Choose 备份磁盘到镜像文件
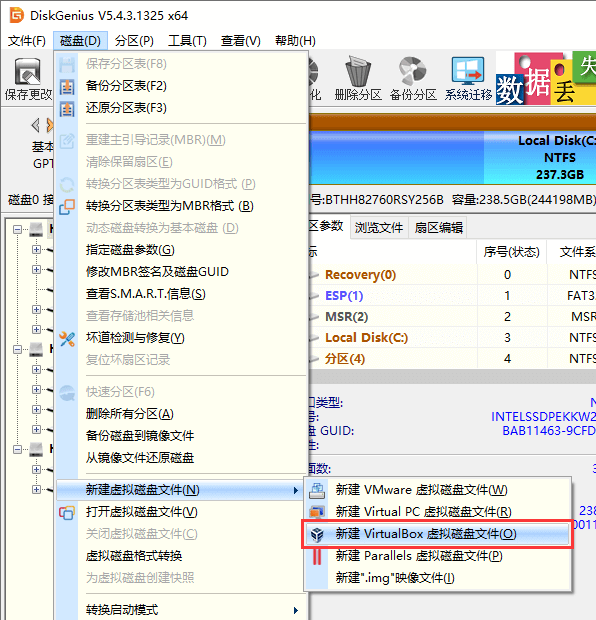 (x=182, y=436)
